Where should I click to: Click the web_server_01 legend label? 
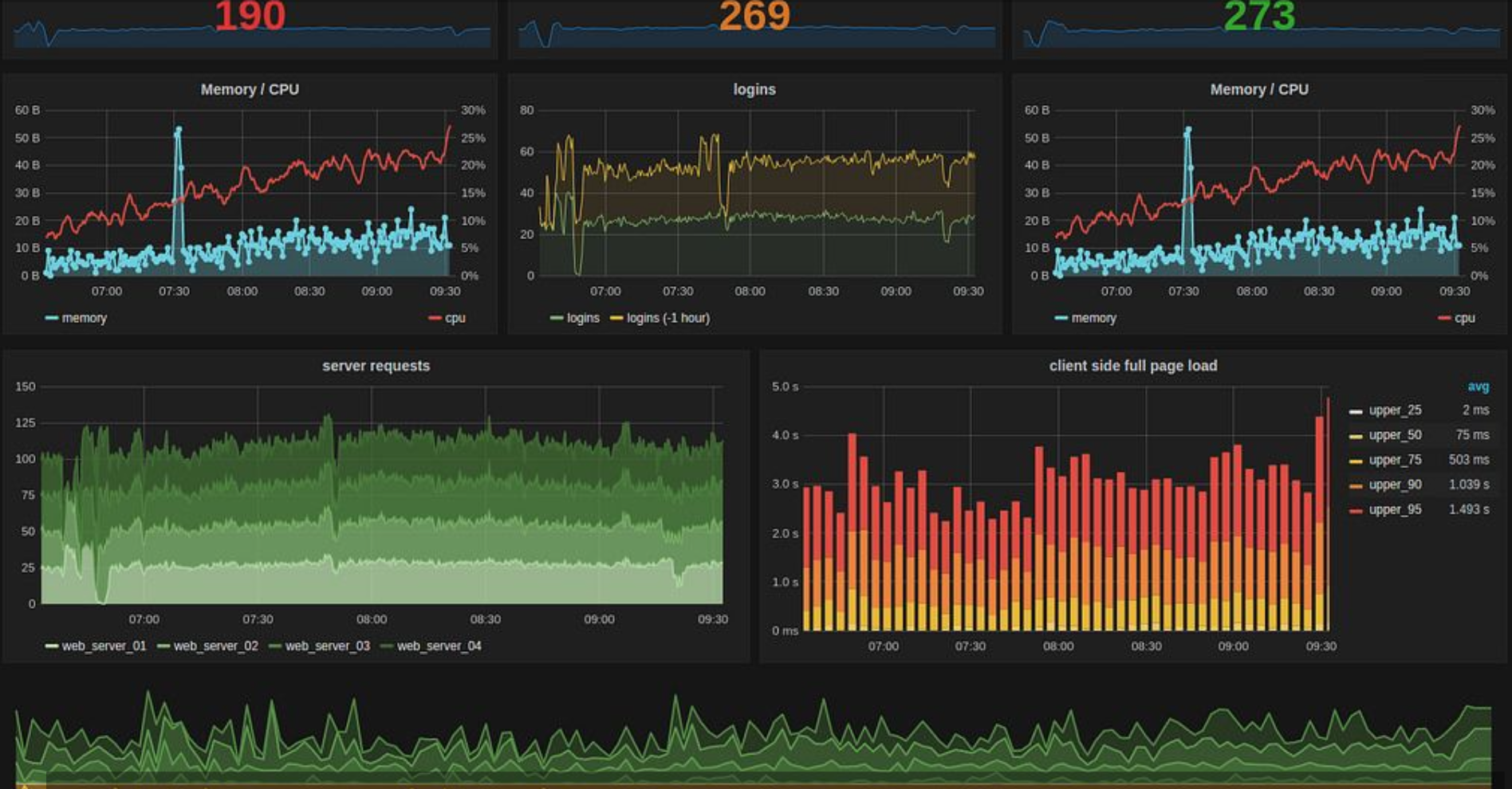coord(104,646)
